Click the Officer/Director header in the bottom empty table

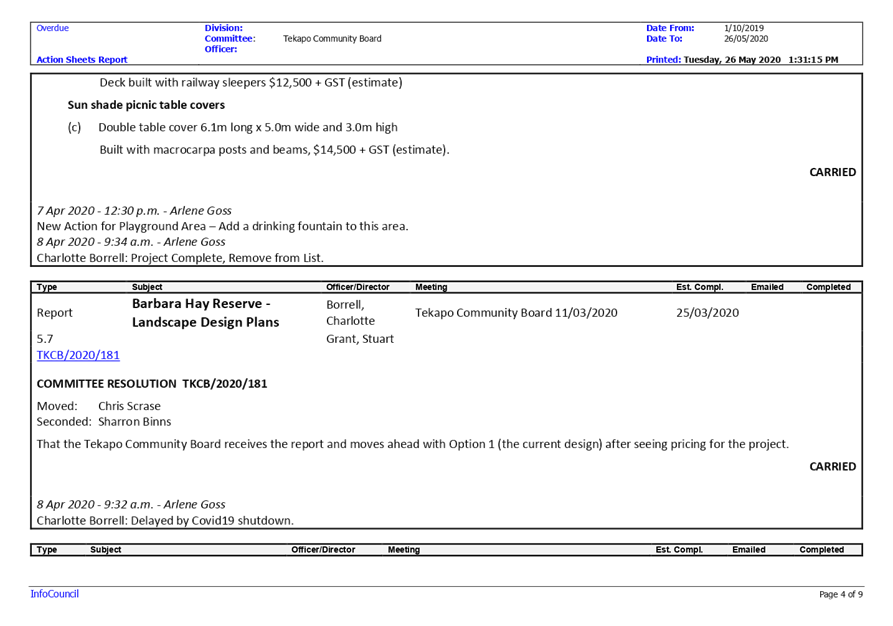click(x=323, y=550)
